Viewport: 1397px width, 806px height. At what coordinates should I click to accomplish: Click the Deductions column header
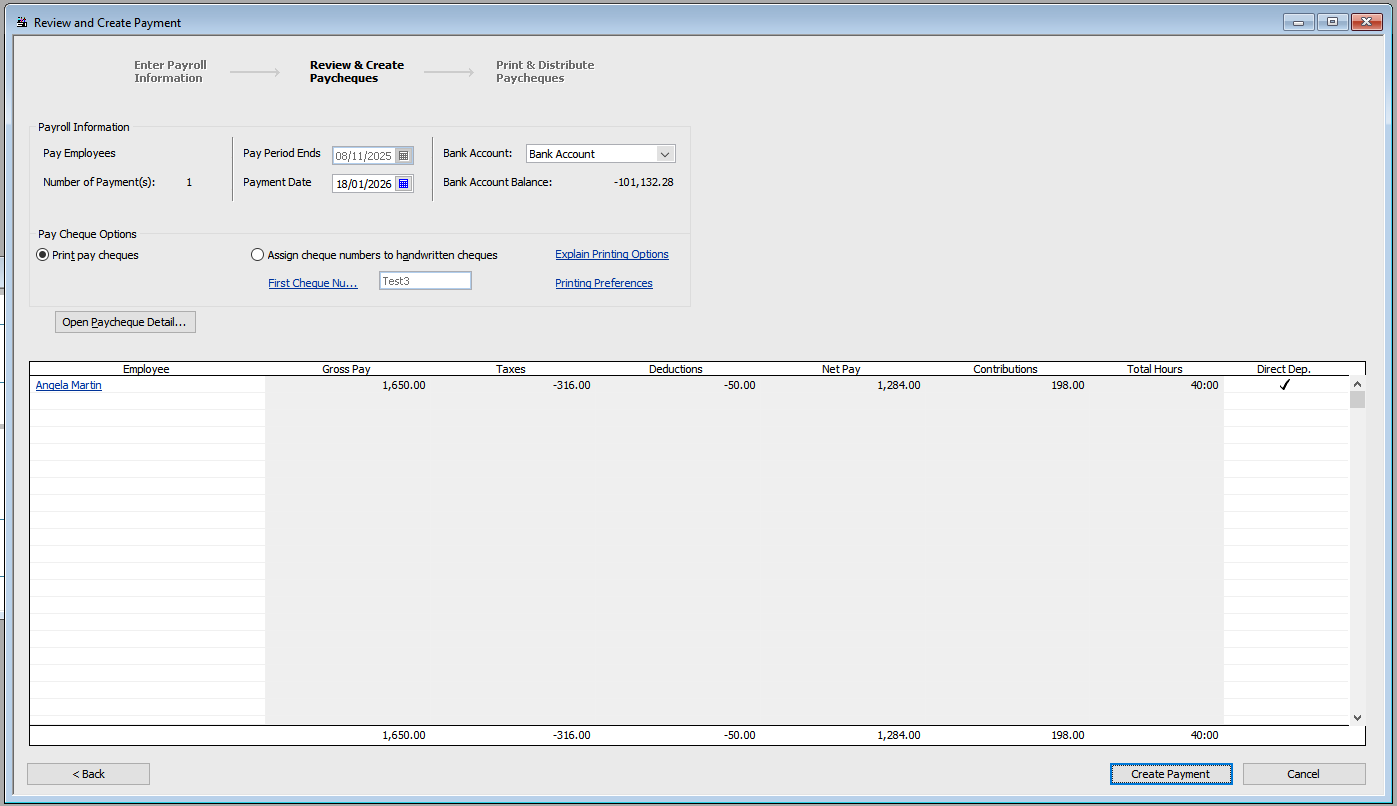click(x=676, y=369)
